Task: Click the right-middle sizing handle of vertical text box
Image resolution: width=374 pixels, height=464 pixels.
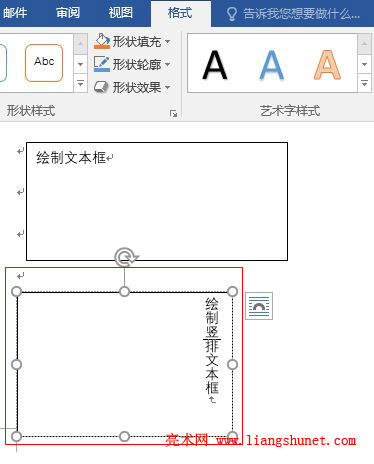Action: 232,364
